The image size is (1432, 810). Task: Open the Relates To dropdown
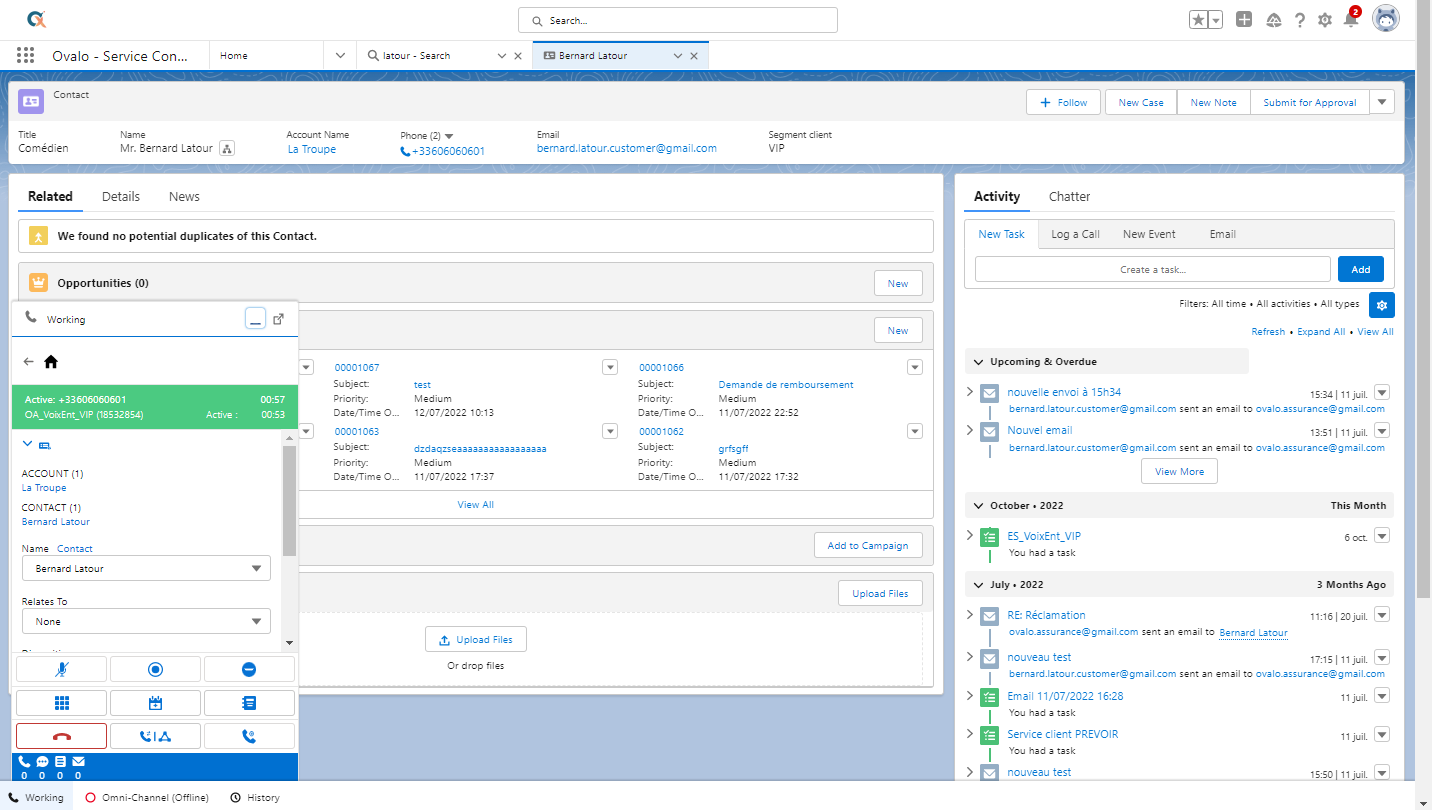[146, 621]
